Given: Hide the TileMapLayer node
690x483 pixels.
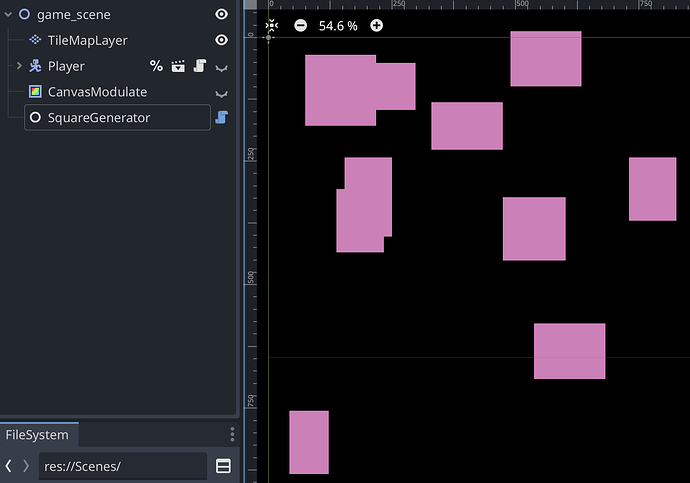Looking at the screenshot, I should point(221,40).
